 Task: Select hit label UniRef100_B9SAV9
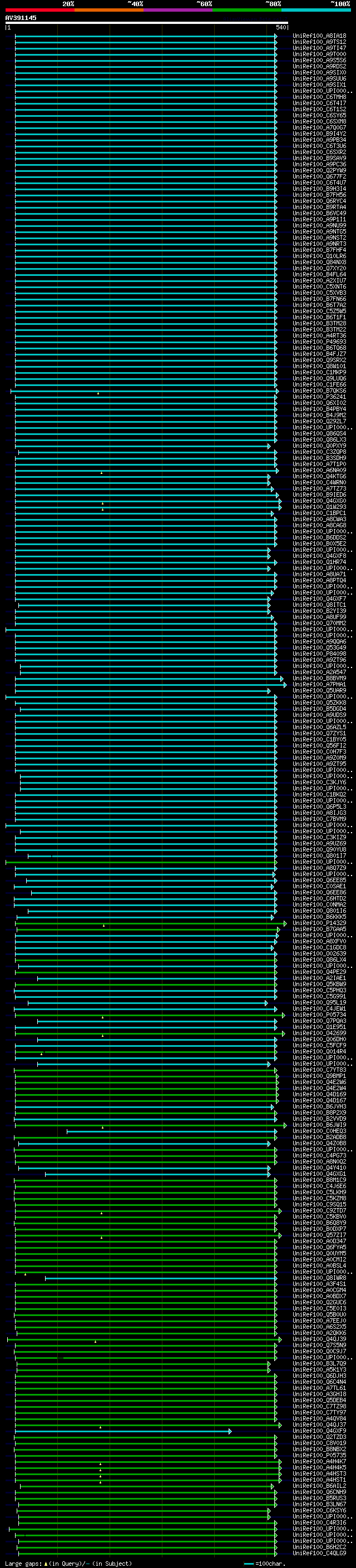(319, 159)
